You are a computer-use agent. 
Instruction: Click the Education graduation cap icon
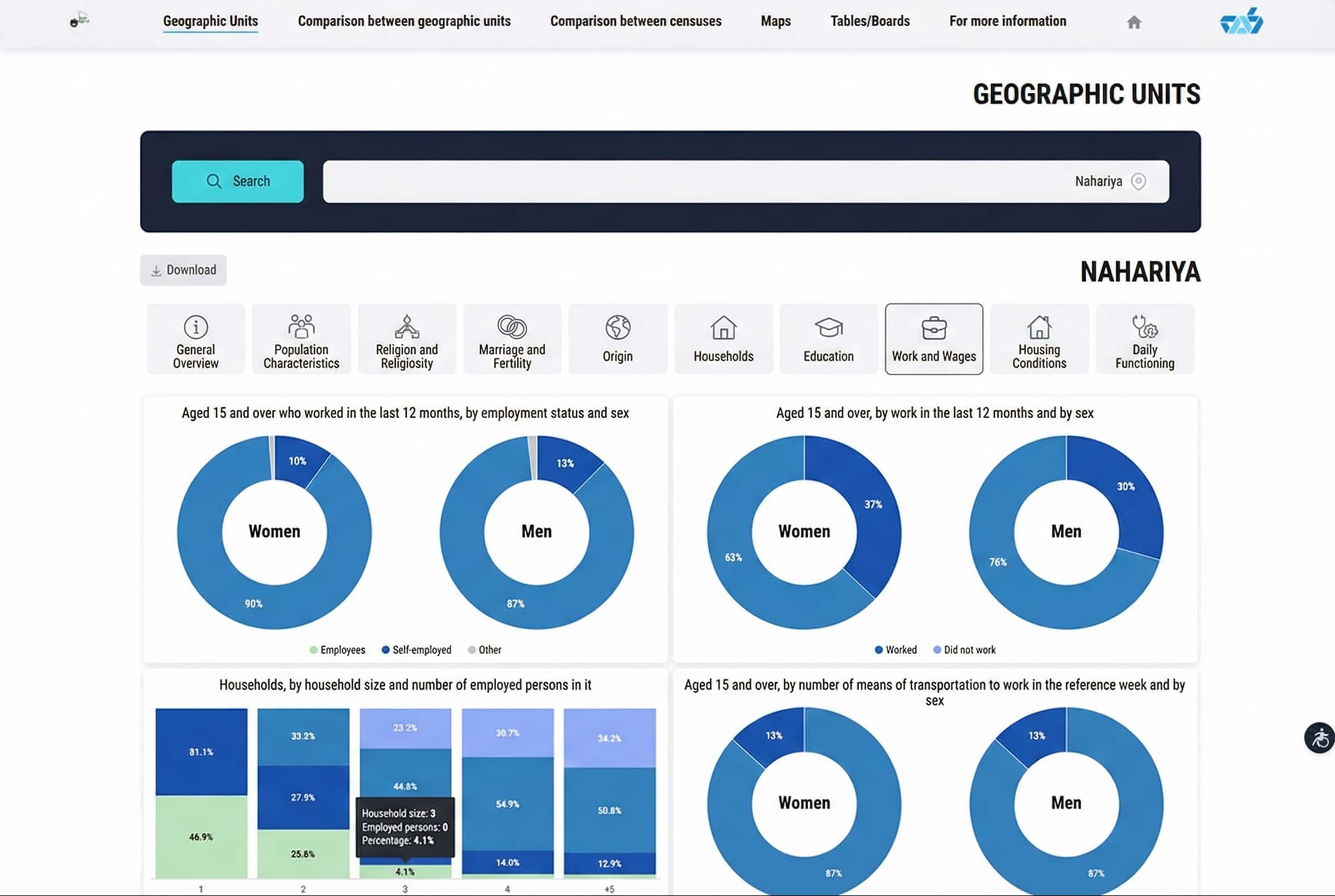click(828, 339)
